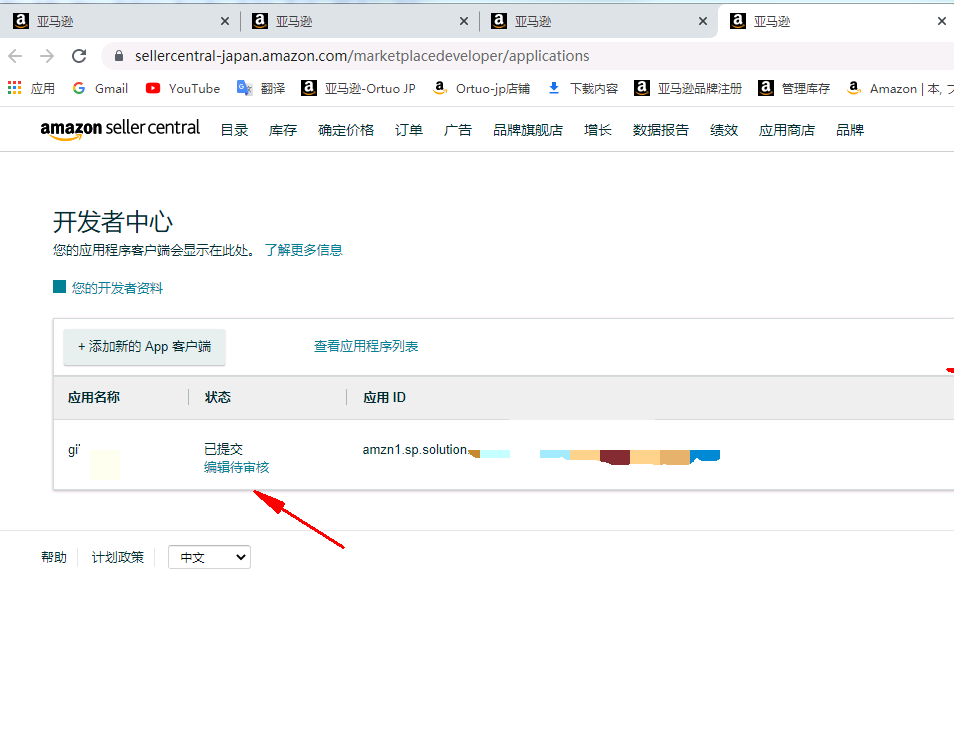Click the browser back navigation arrow
The width and height of the screenshot is (954, 742).
coord(15,56)
